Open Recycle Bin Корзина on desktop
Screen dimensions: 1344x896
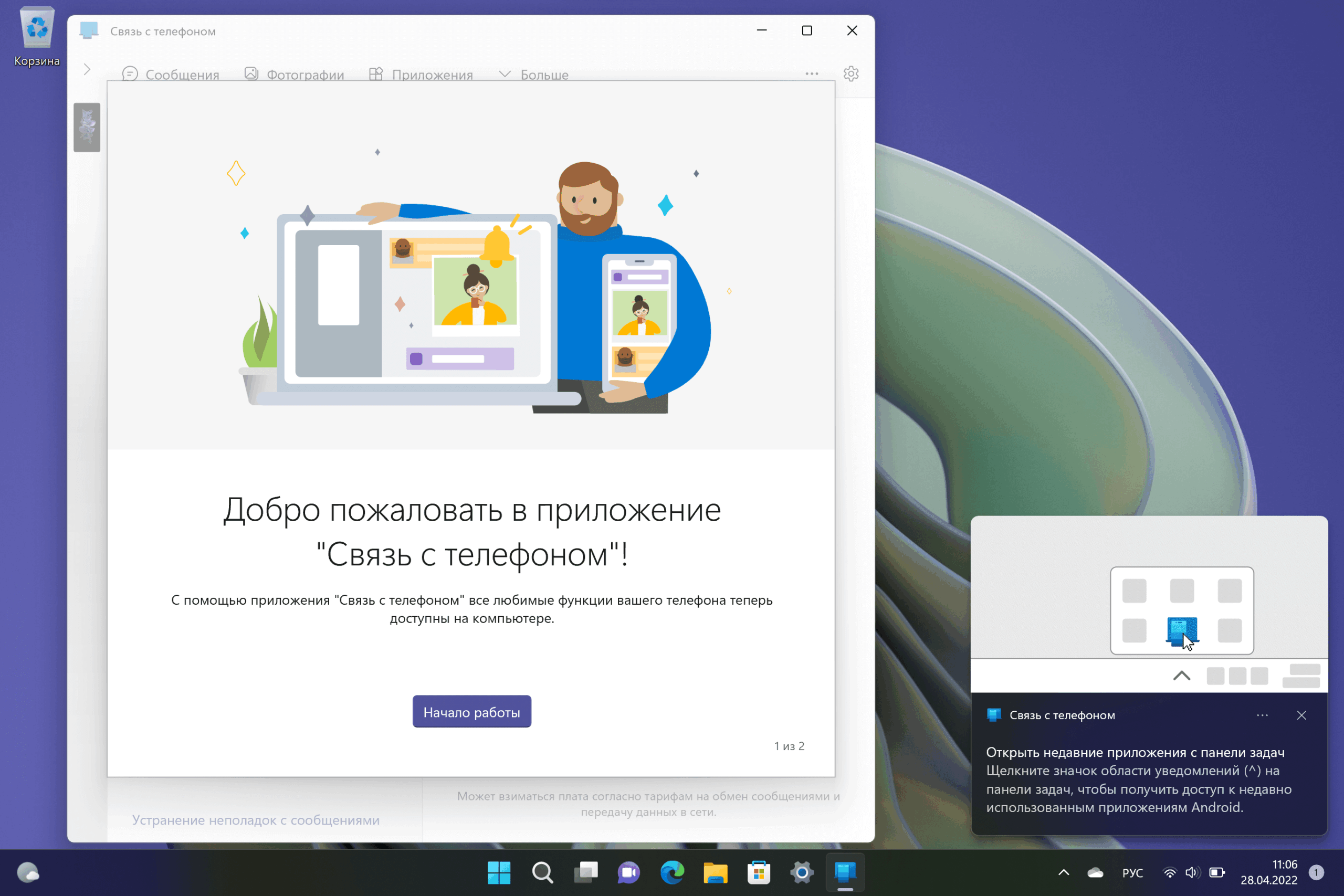[x=37, y=36]
